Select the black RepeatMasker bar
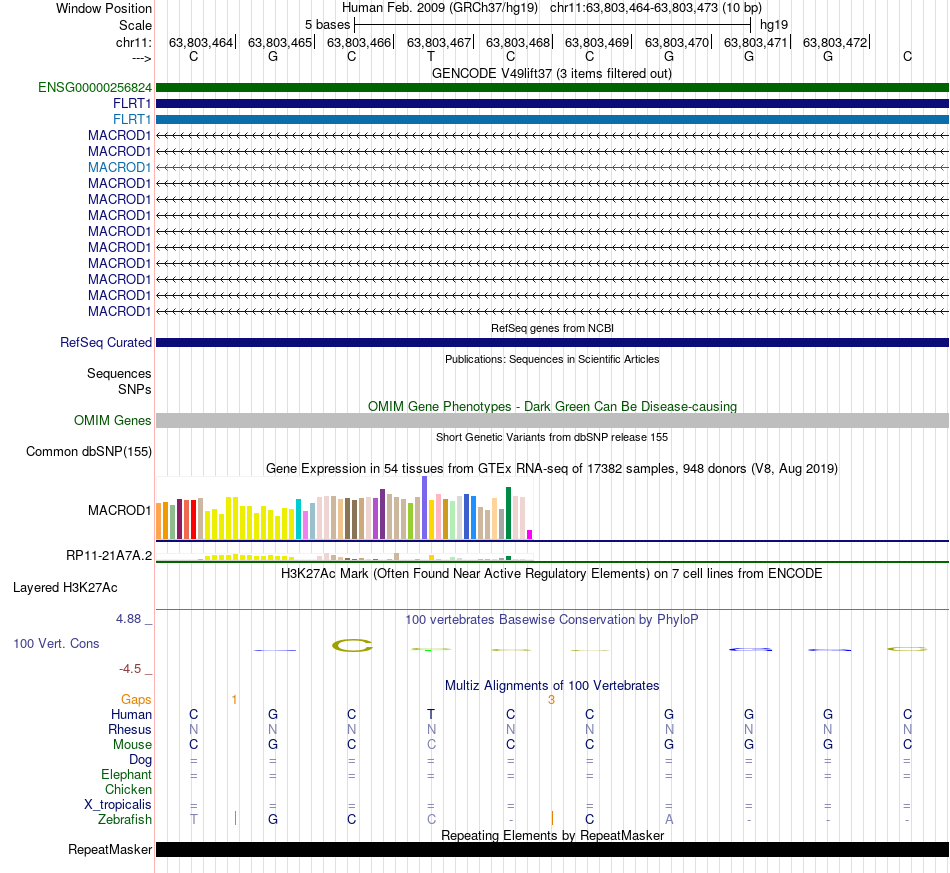The width and height of the screenshot is (950, 873). tap(553, 849)
